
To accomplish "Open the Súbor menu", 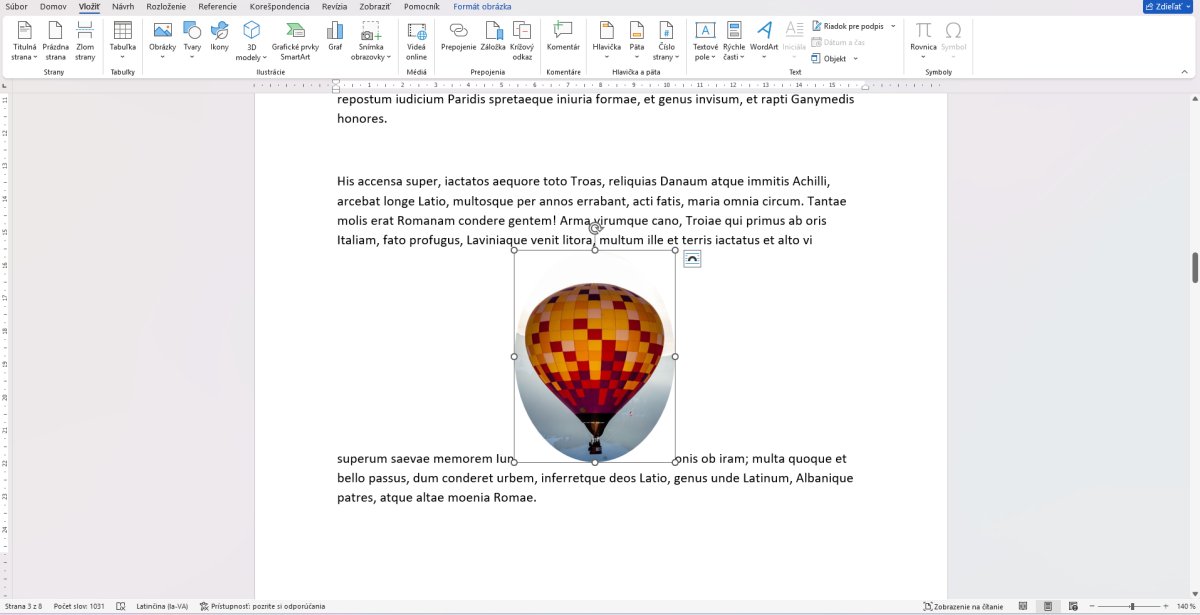I will coord(16,6).
